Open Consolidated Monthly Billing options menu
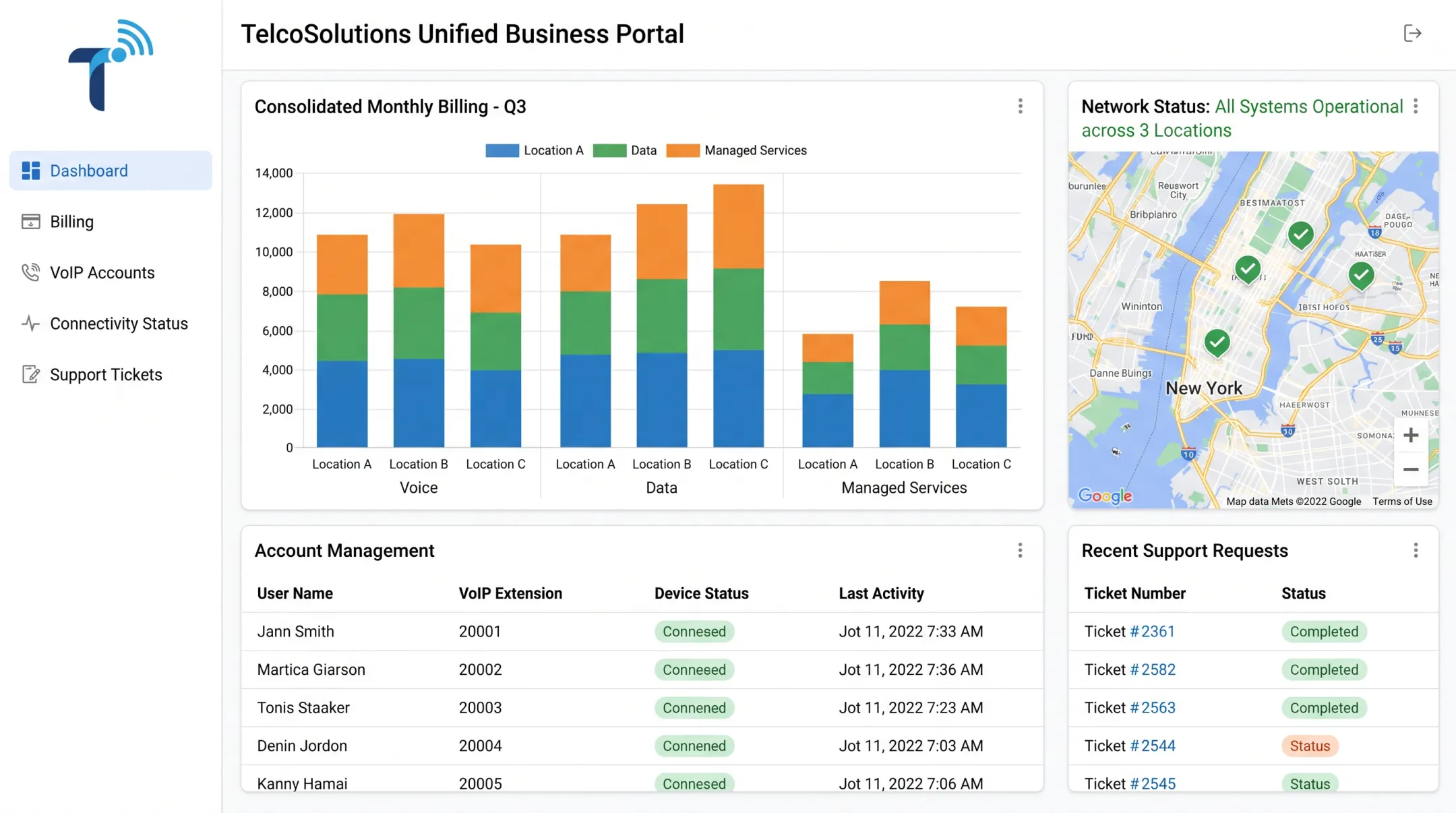The height and width of the screenshot is (813, 1456). click(1020, 107)
